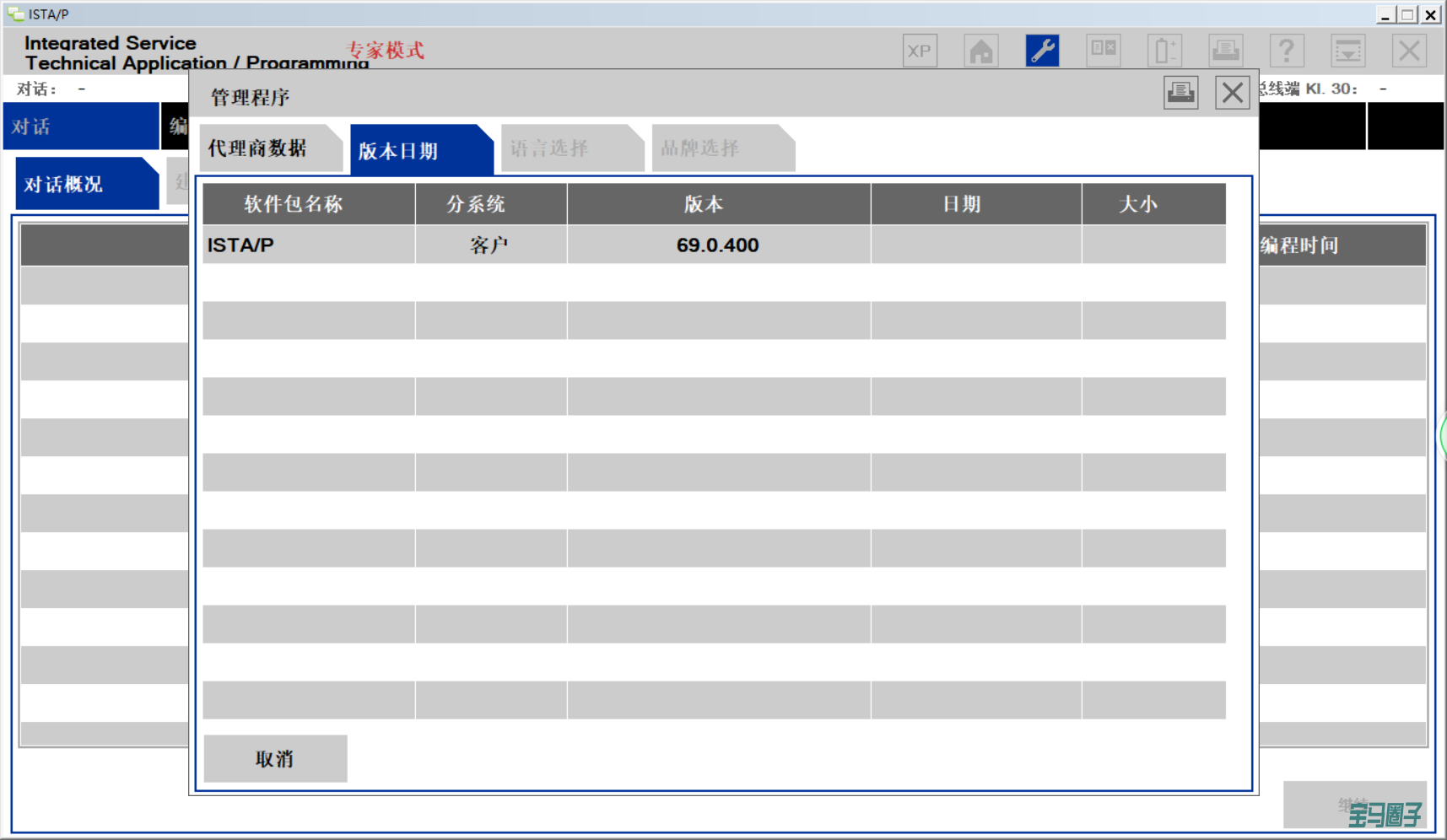Open the 语言选择 tab
1447x840 pixels.
(x=564, y=148)
